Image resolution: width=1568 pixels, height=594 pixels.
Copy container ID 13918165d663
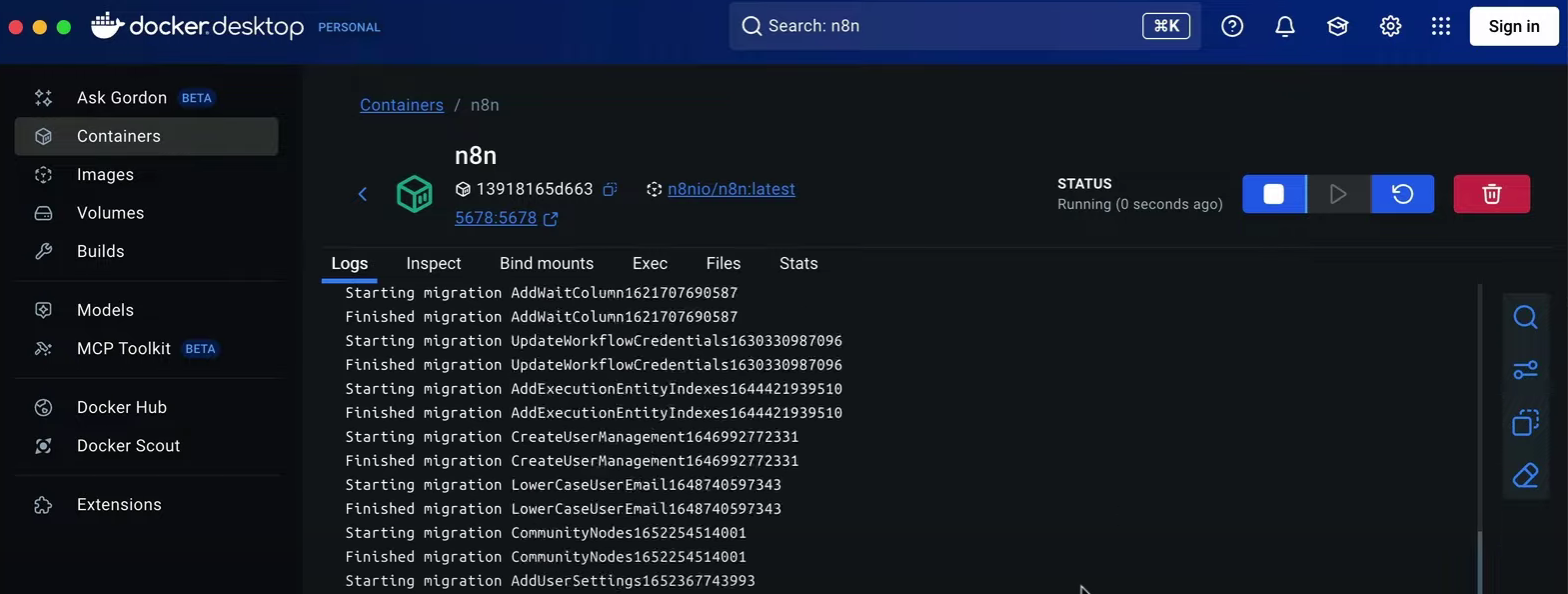(610, 189)
